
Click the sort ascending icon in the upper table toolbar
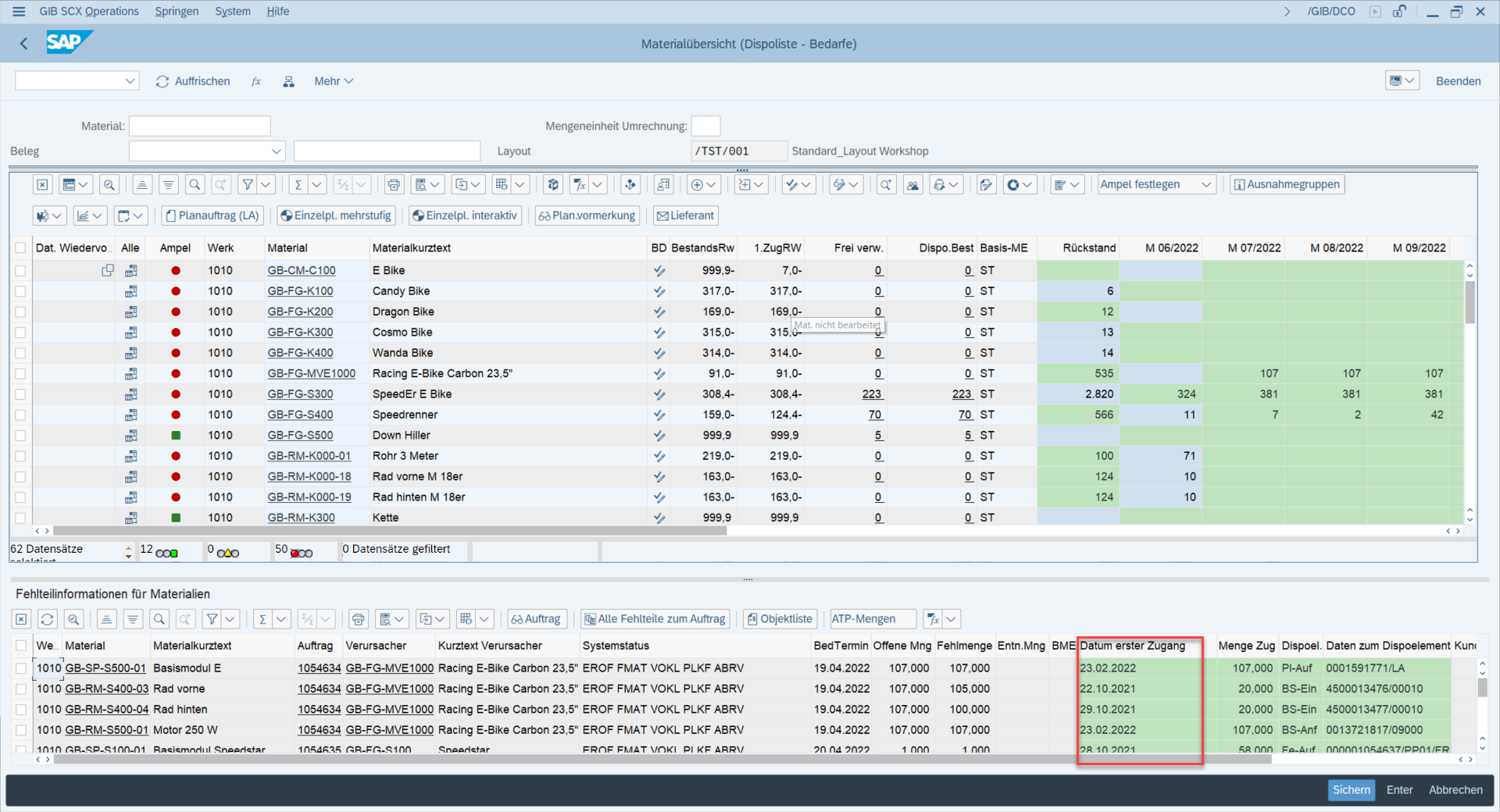pyautogui.click(x=141, y=185)
